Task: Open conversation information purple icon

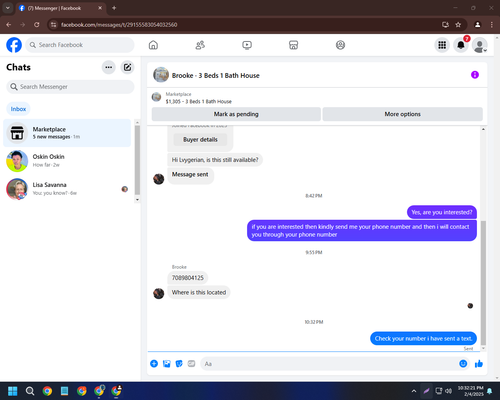Action: point(475,75)
